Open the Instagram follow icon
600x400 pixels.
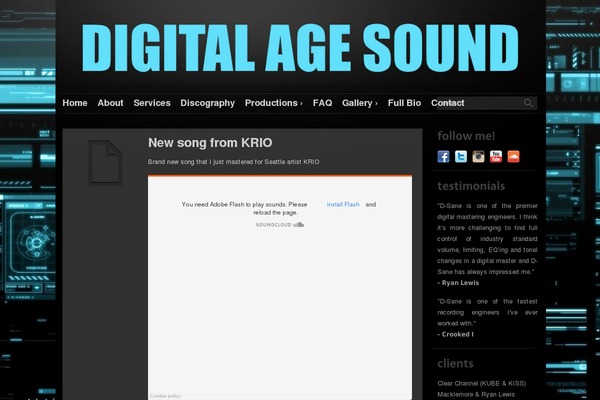pos(478,157)
